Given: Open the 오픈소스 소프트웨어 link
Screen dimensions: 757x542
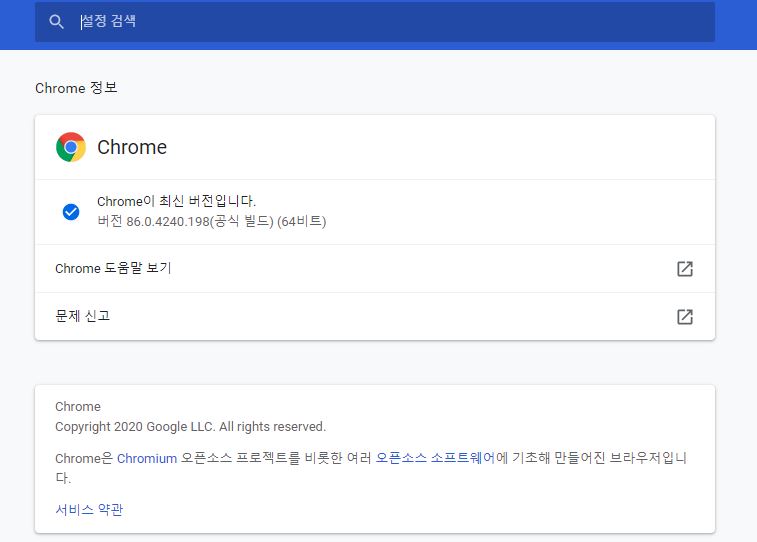Looking at the screenshot, I should [x=435, y=458].
